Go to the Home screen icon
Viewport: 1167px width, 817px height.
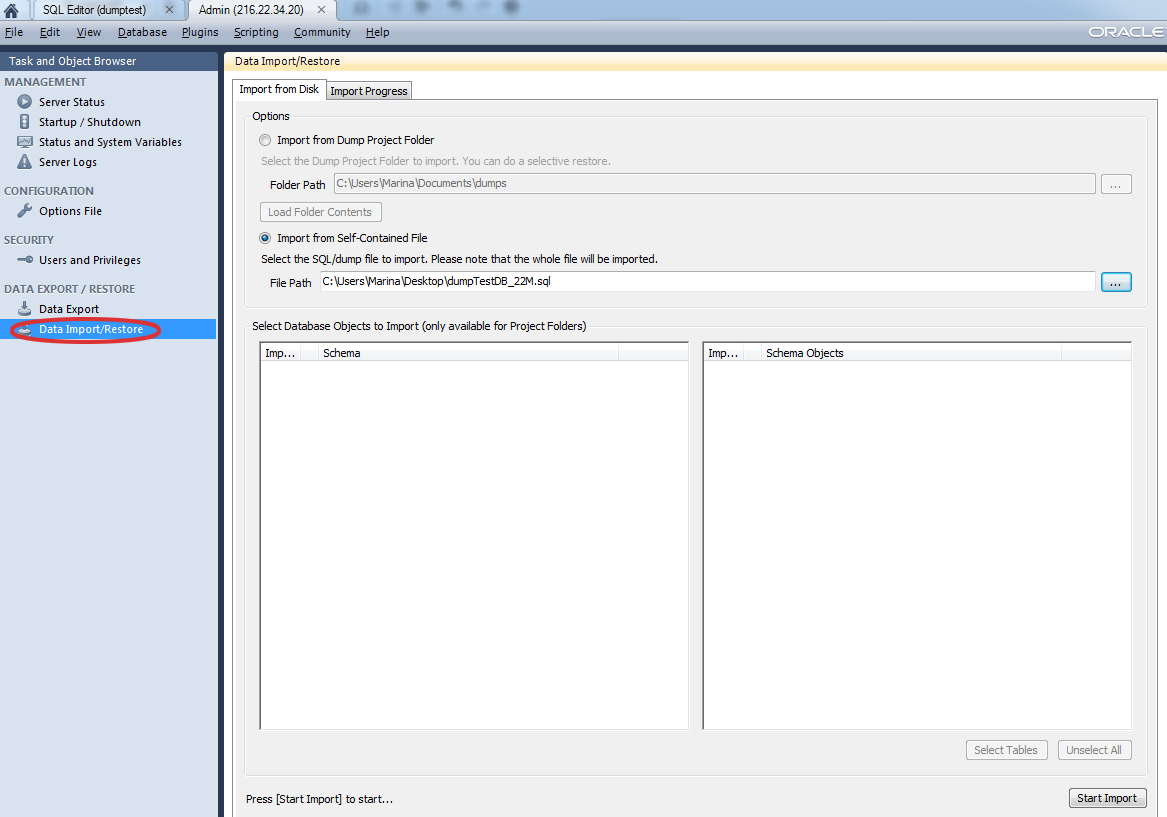point(11,10)
